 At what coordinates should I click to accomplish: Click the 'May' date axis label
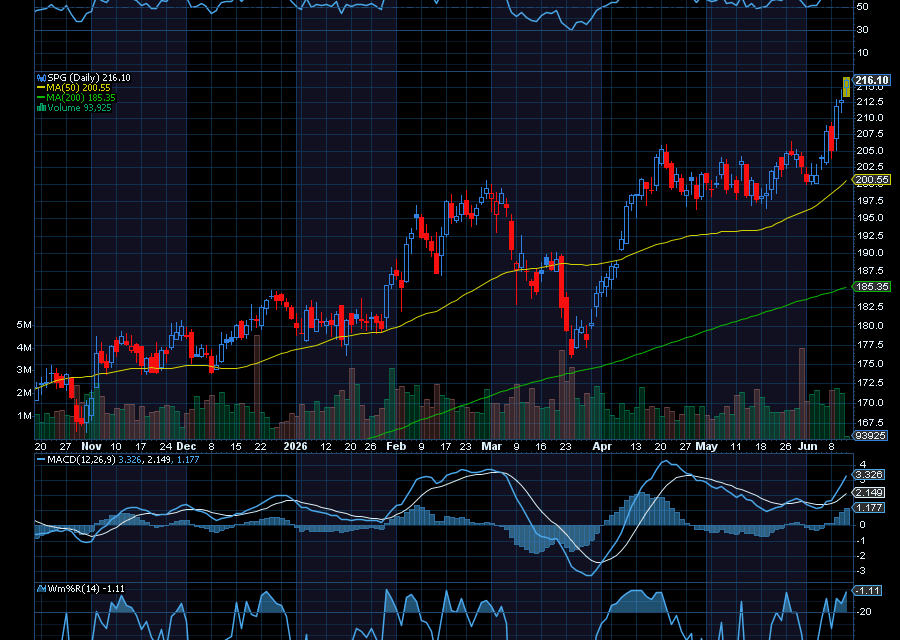[707, 446]
